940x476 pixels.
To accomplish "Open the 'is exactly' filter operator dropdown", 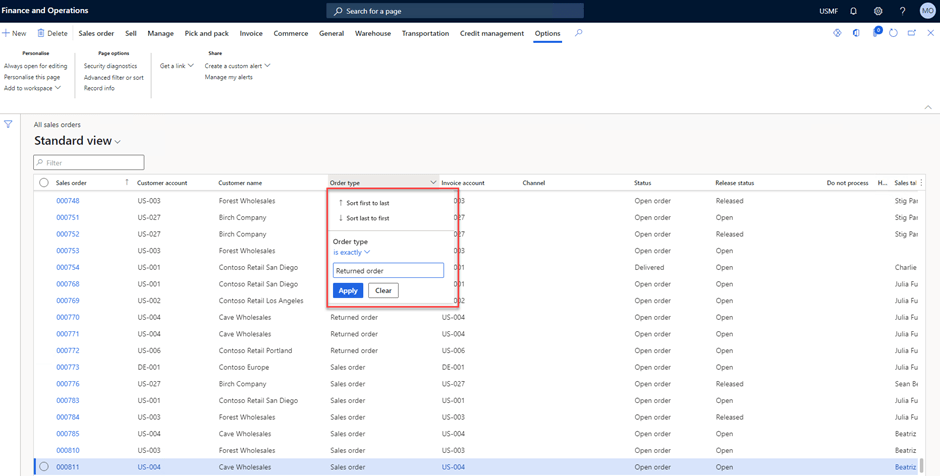I will point(351,252).
